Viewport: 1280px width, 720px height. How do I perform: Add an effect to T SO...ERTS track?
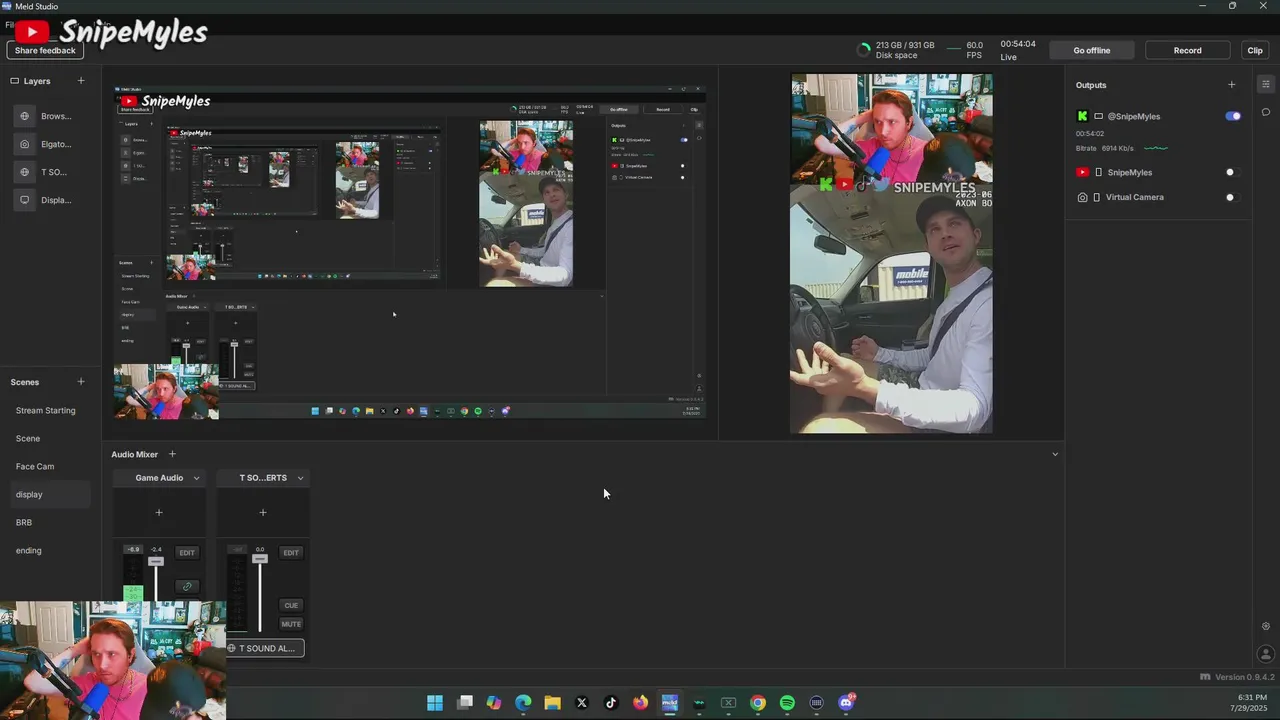tap(263, 513)
